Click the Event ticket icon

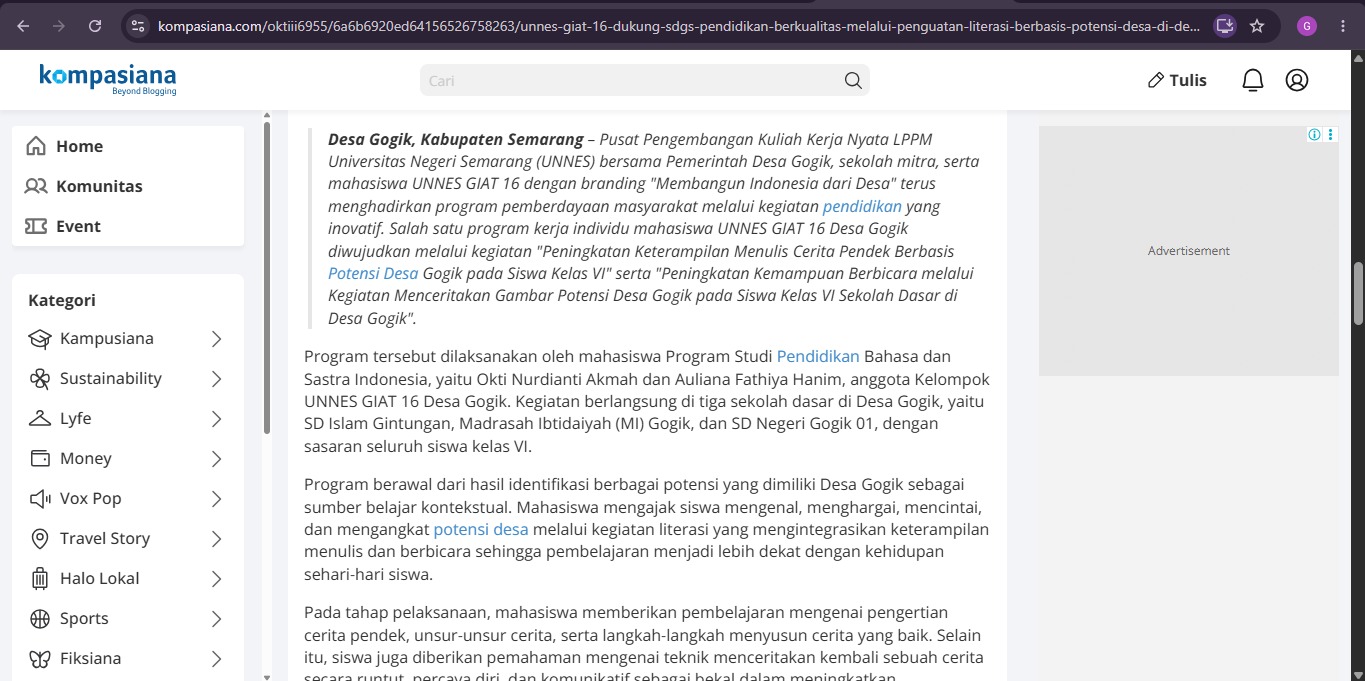(36, 226)
